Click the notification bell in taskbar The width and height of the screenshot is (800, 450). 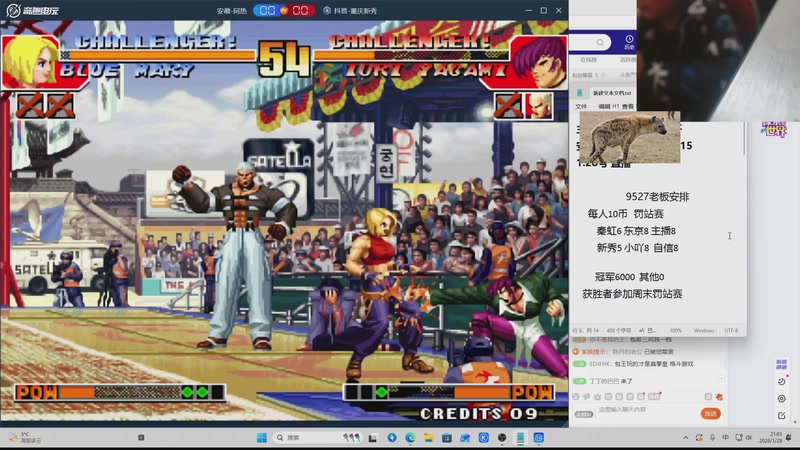(790, 438)
